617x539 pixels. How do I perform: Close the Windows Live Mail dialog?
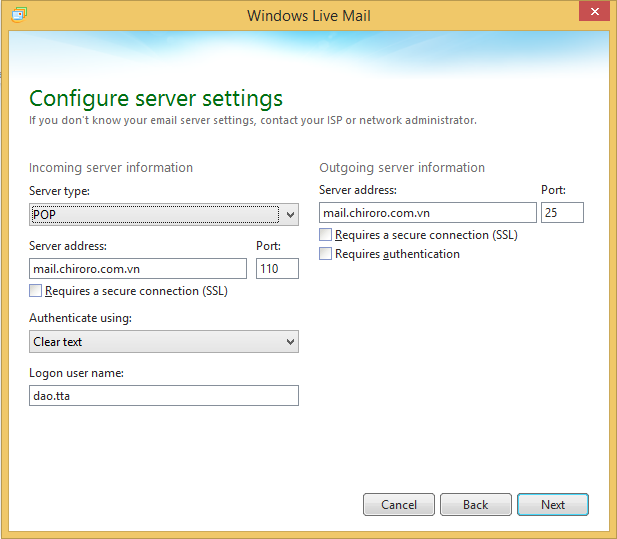coord(592,12)
